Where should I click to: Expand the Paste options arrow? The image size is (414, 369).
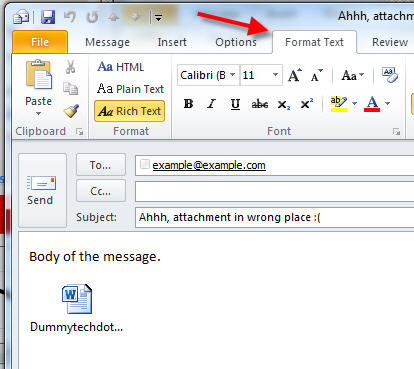click(x=39, y=113)
